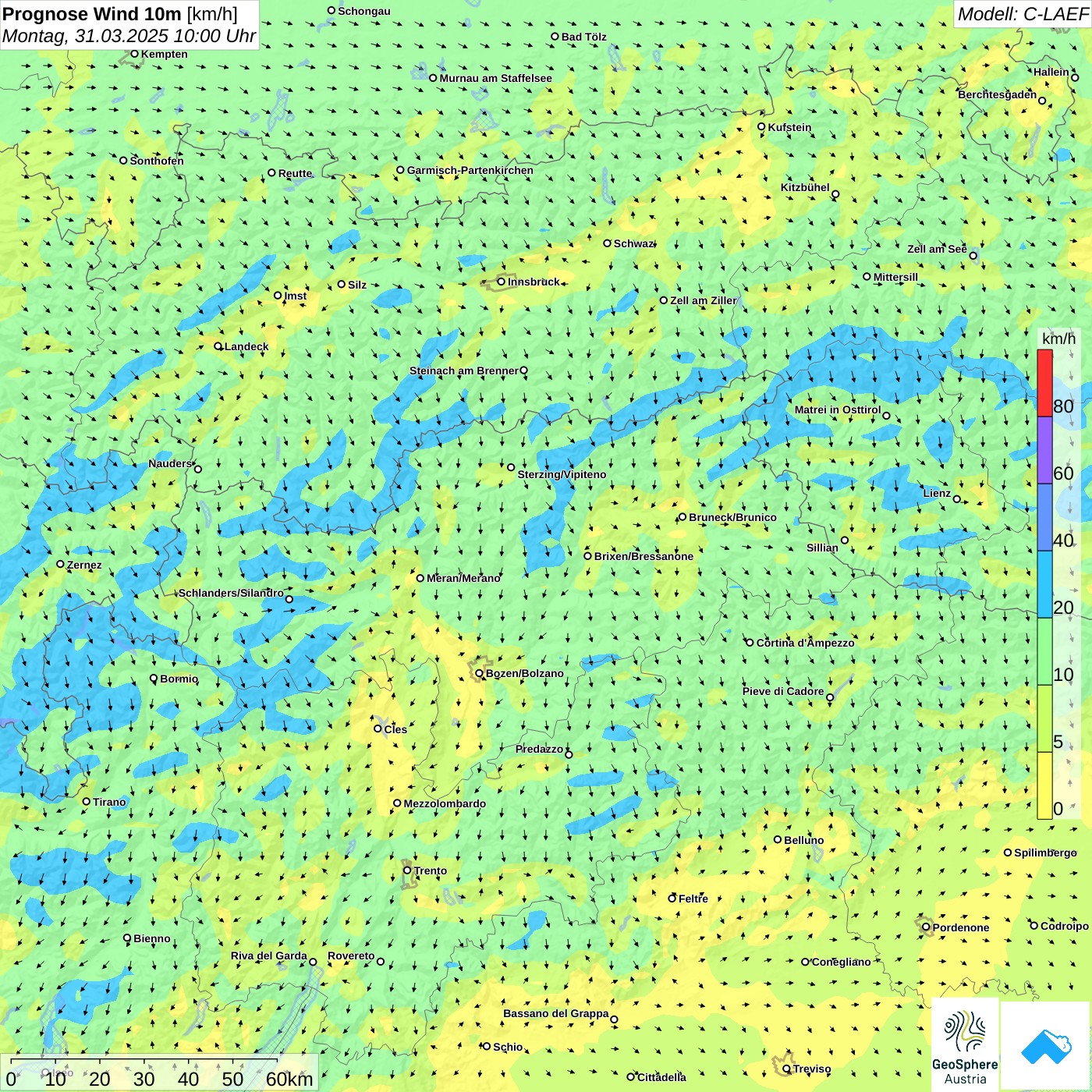Click the 'Riva del Garda' label
The height and width of the screenshot is (1092, 1092).
tap(269, 955)
